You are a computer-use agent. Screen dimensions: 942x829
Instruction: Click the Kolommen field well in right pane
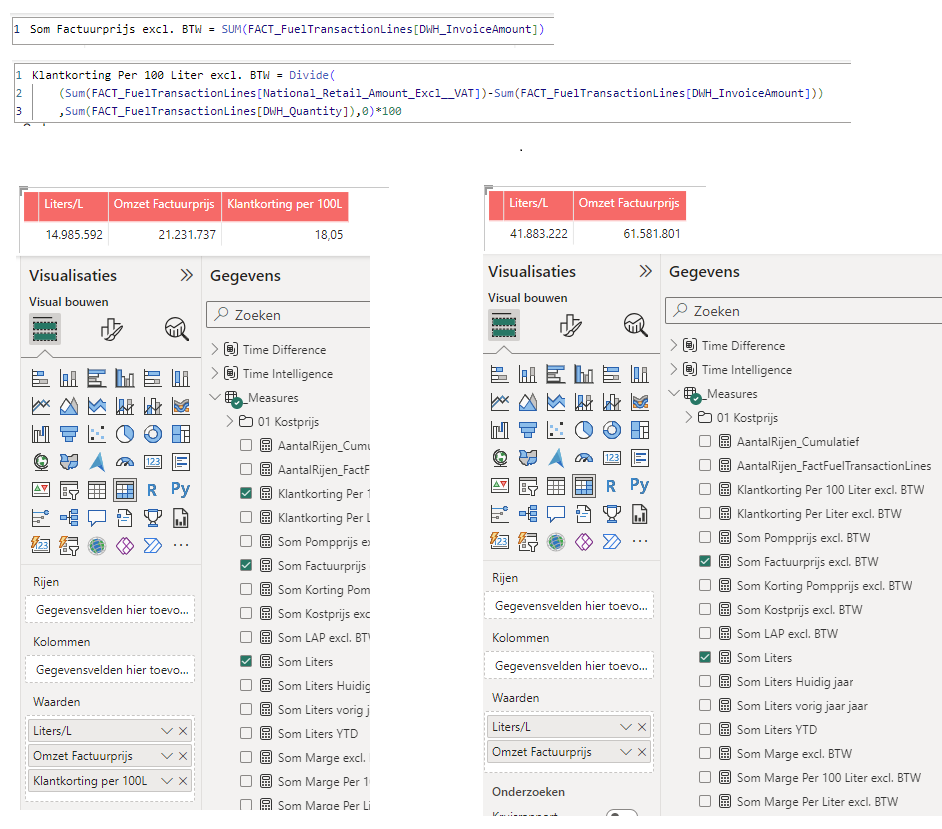[570, 666]
